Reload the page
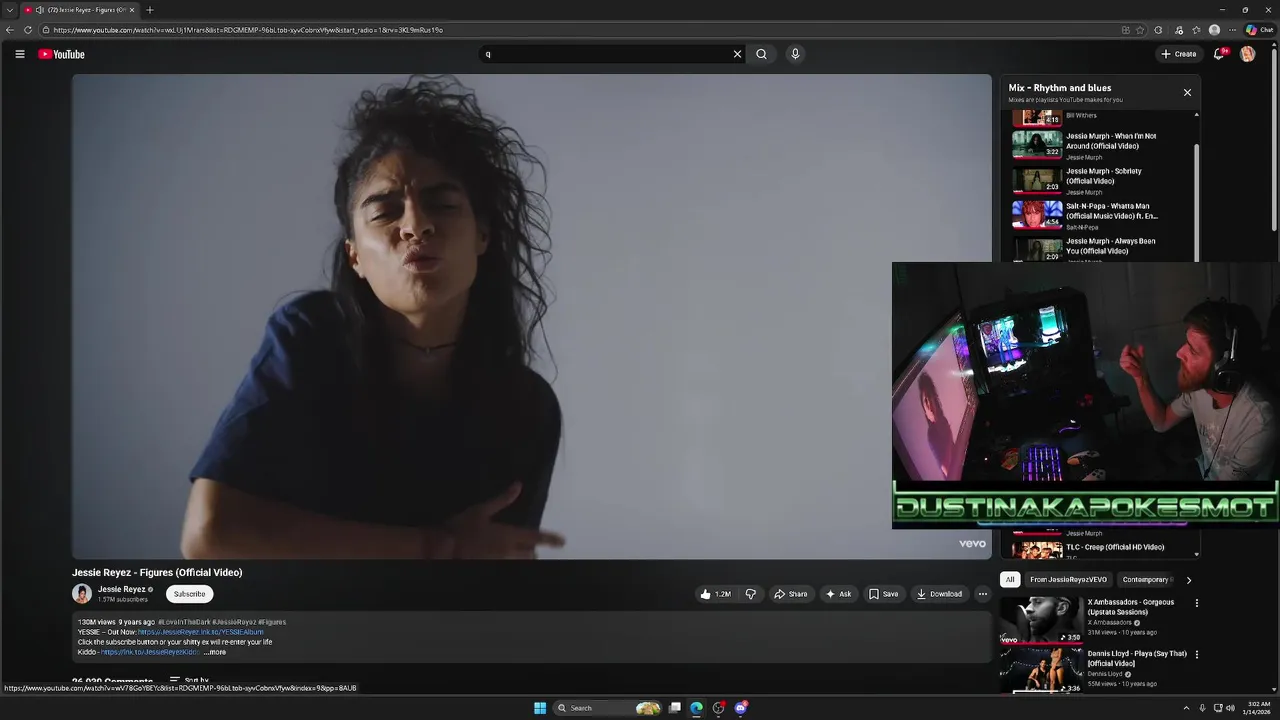1280x720 pixels. tap(28, 30)
